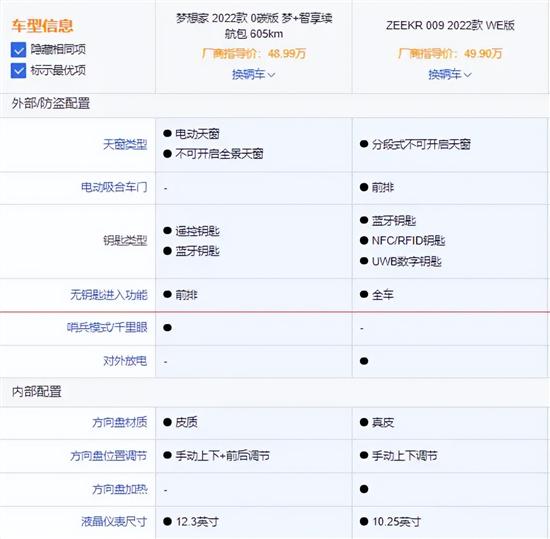
Task: Click the 手动上下+前后调节 value
Action: 222,456
